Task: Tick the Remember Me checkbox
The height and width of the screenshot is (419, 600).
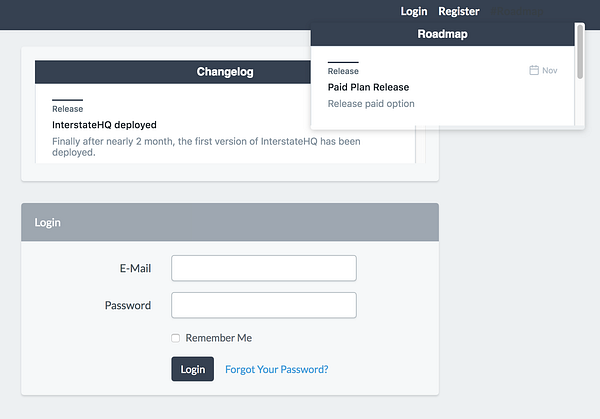Action: coord(176,338)
